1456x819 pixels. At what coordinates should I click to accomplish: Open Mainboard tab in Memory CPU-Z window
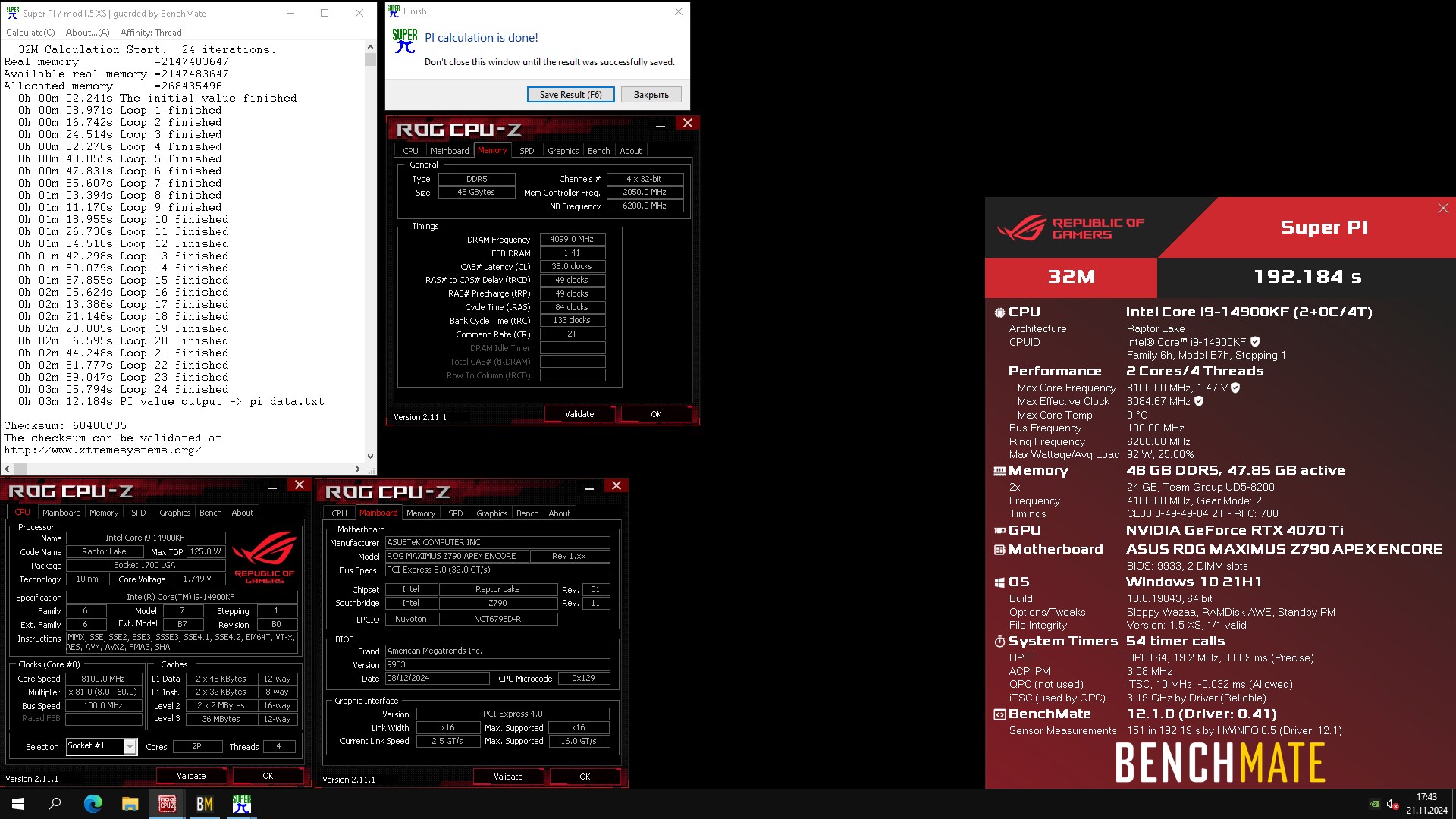[x=450, y=151]
